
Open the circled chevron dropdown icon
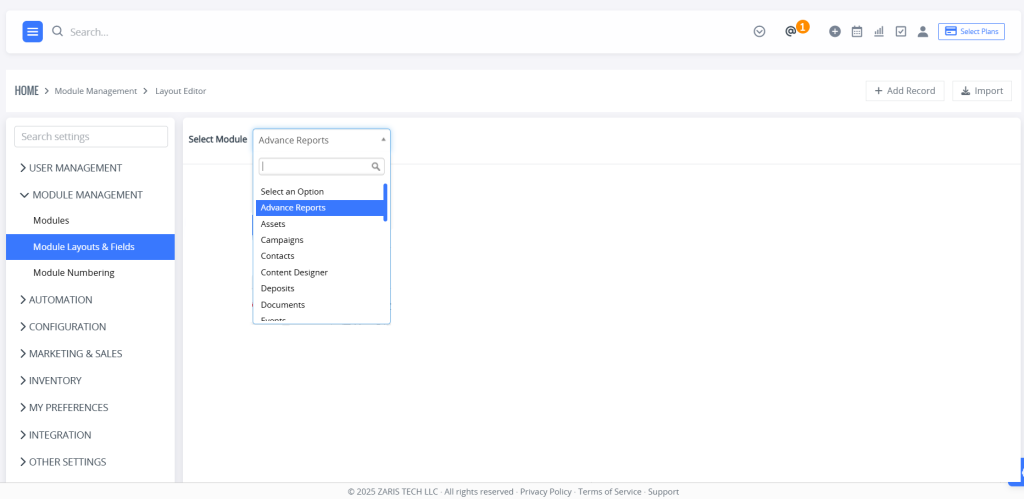(x=759, y=31)
